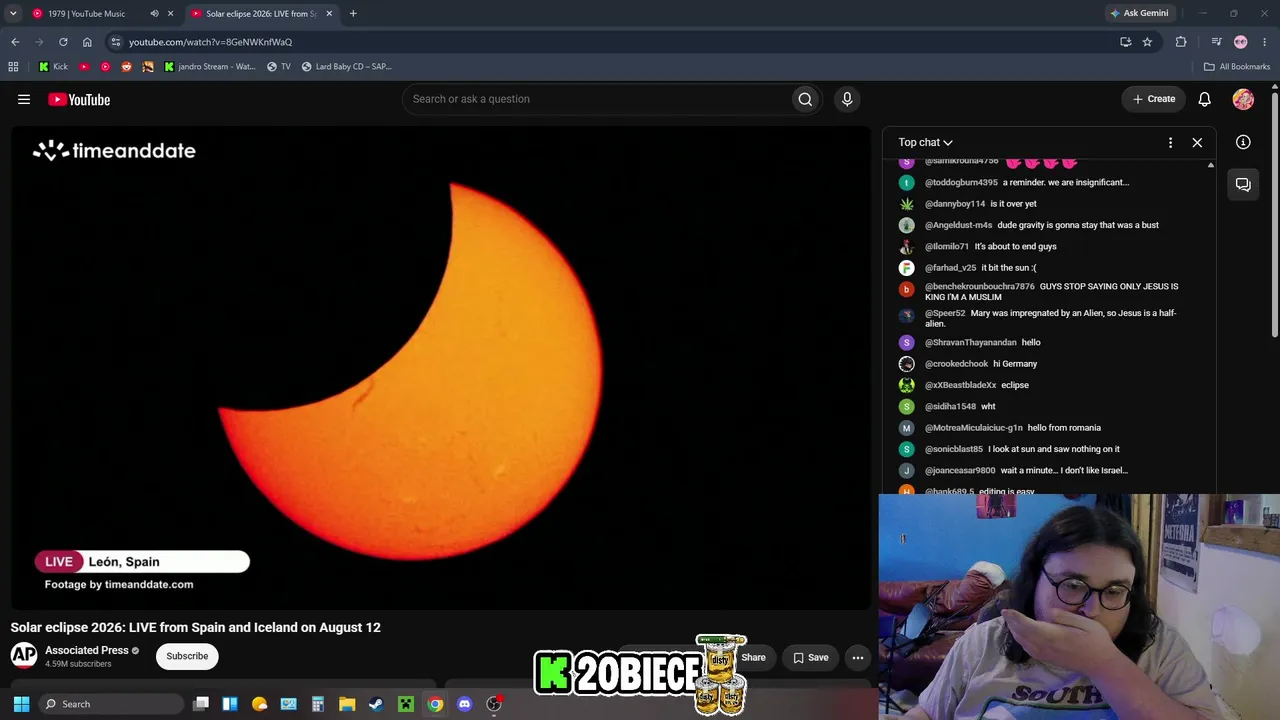Open the Associated Press channel avatar

click(24, 656)
